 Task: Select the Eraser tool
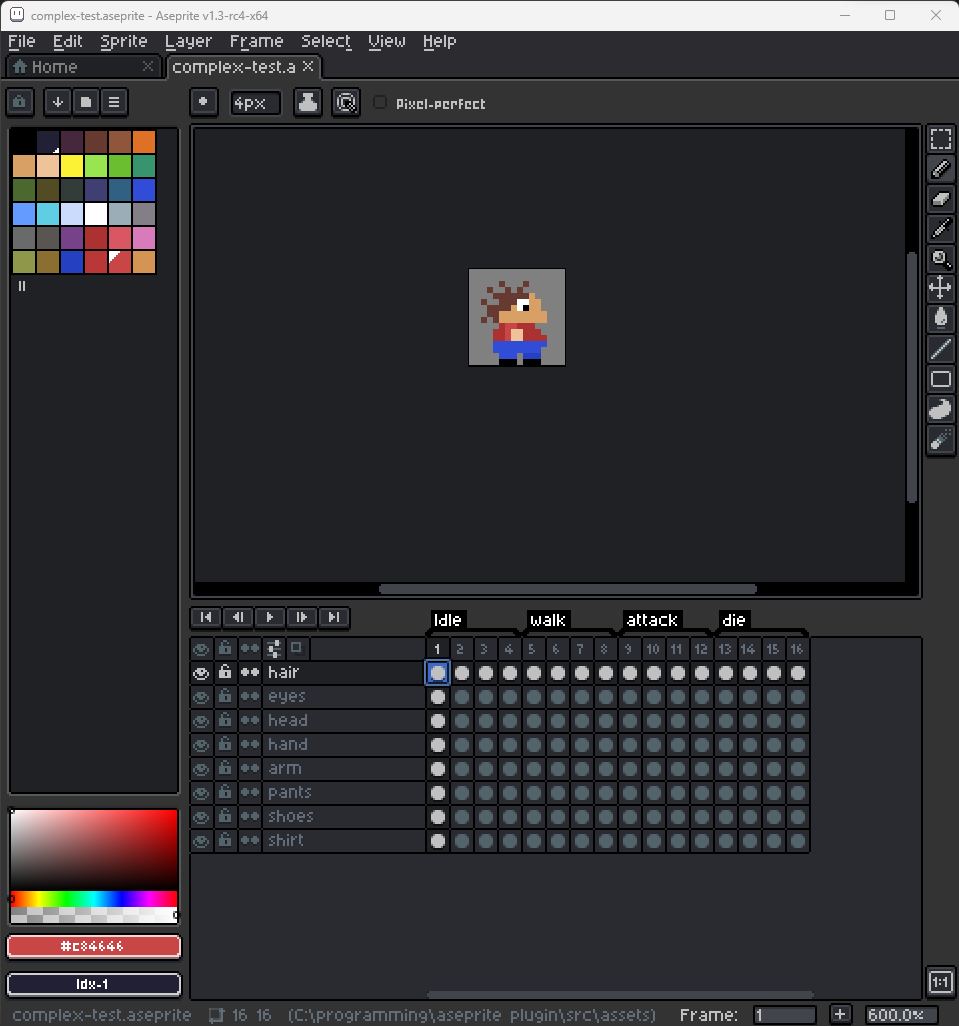coord(941,199)
